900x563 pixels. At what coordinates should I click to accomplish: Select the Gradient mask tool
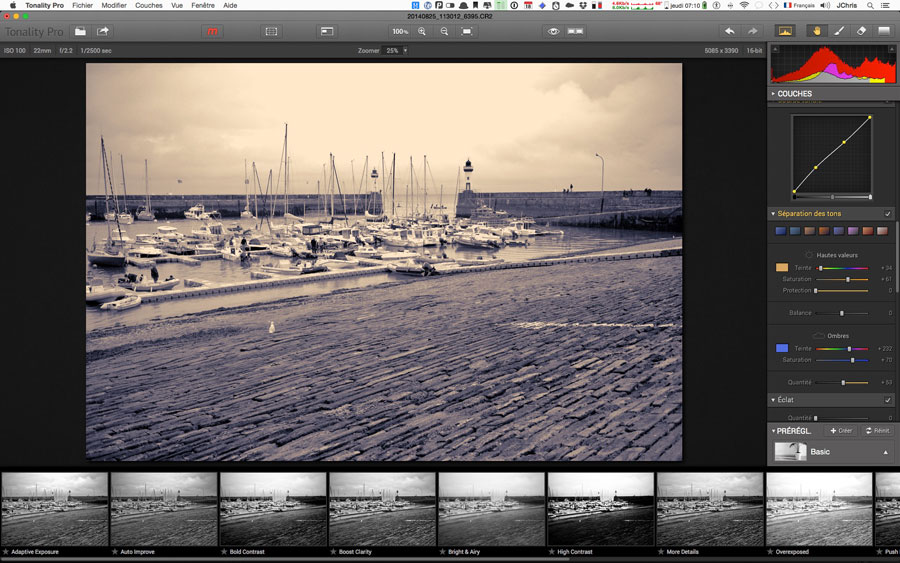(884, 32)
